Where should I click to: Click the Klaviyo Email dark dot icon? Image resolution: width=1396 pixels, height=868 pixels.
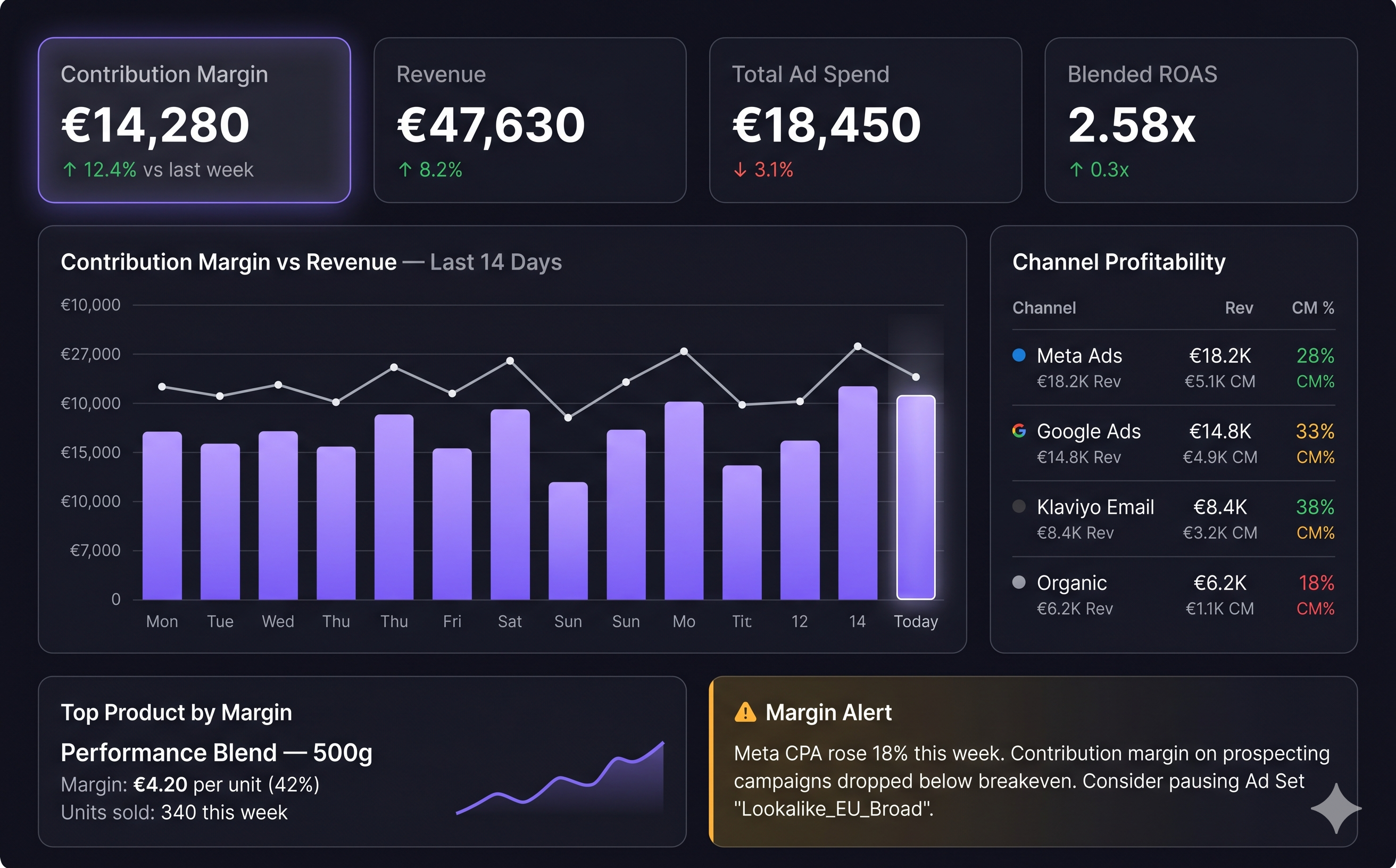point(1019,506)
